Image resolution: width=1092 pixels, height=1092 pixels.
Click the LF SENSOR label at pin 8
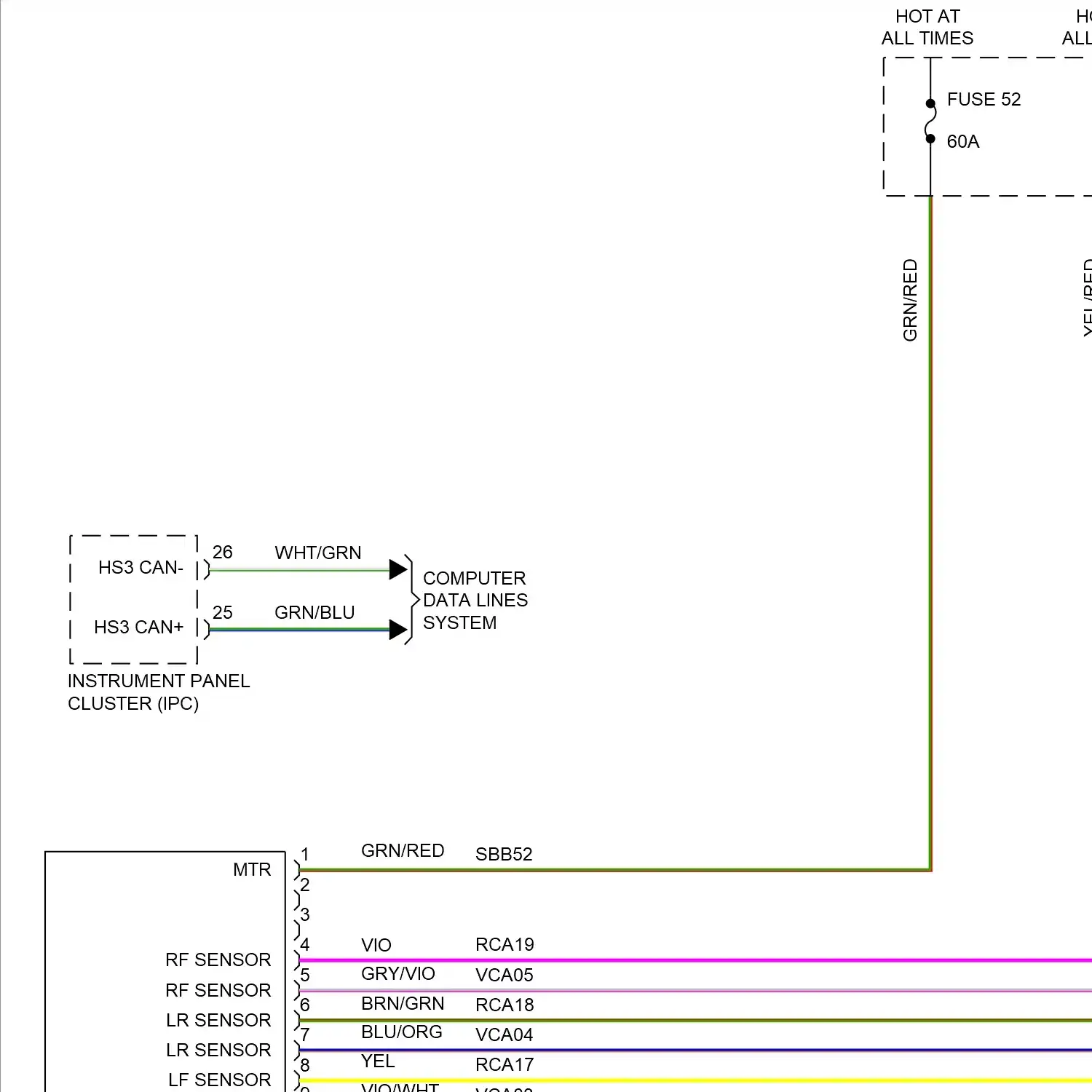tap(220, 1080)
